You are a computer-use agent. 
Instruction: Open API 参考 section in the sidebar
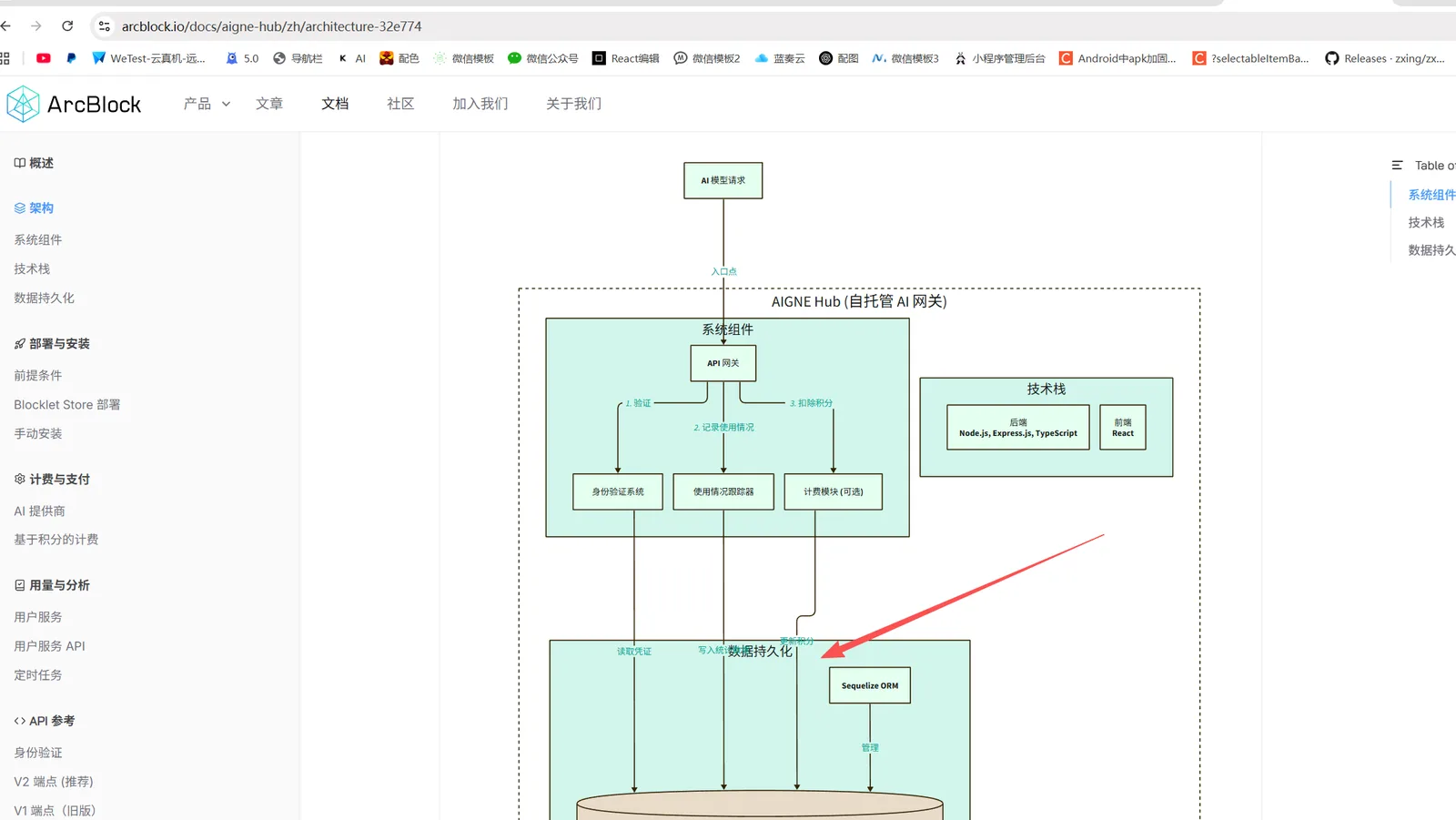click(45, 720)
